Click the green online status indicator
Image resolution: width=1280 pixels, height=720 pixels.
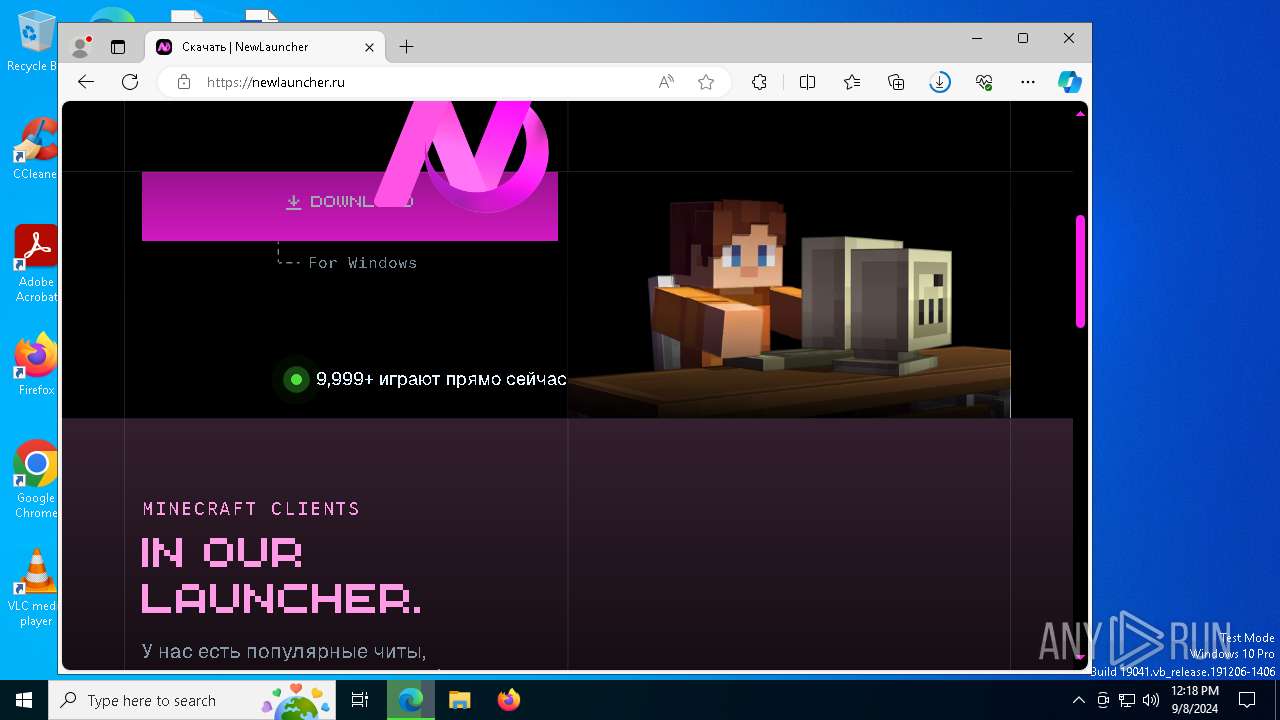(x=296, y=379)
